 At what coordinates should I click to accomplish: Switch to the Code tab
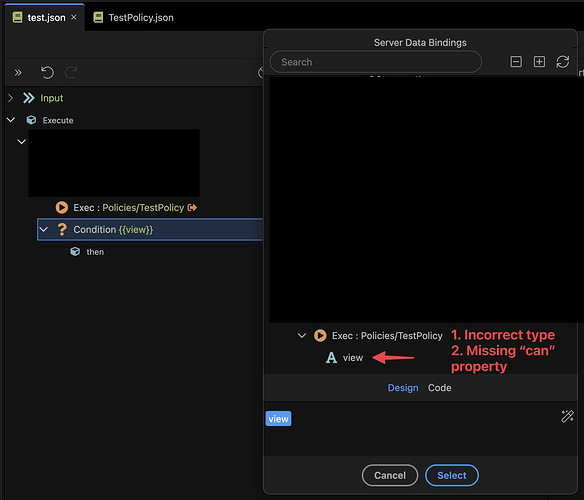point(439,388)
